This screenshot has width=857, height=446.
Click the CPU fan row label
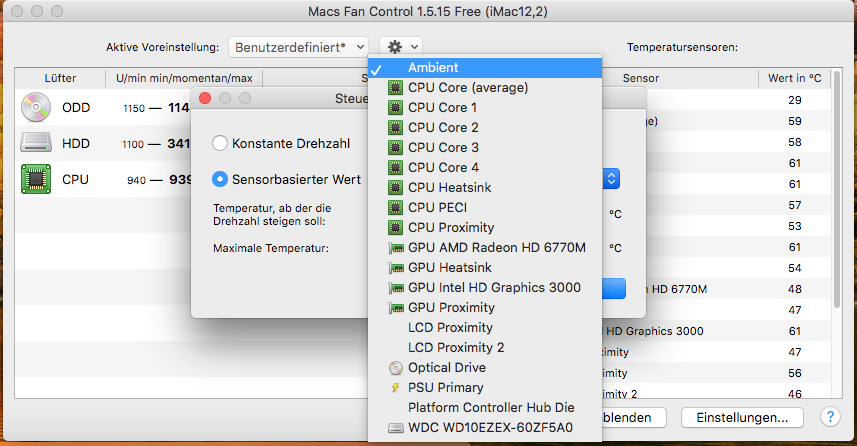click(x=75, y=180)
